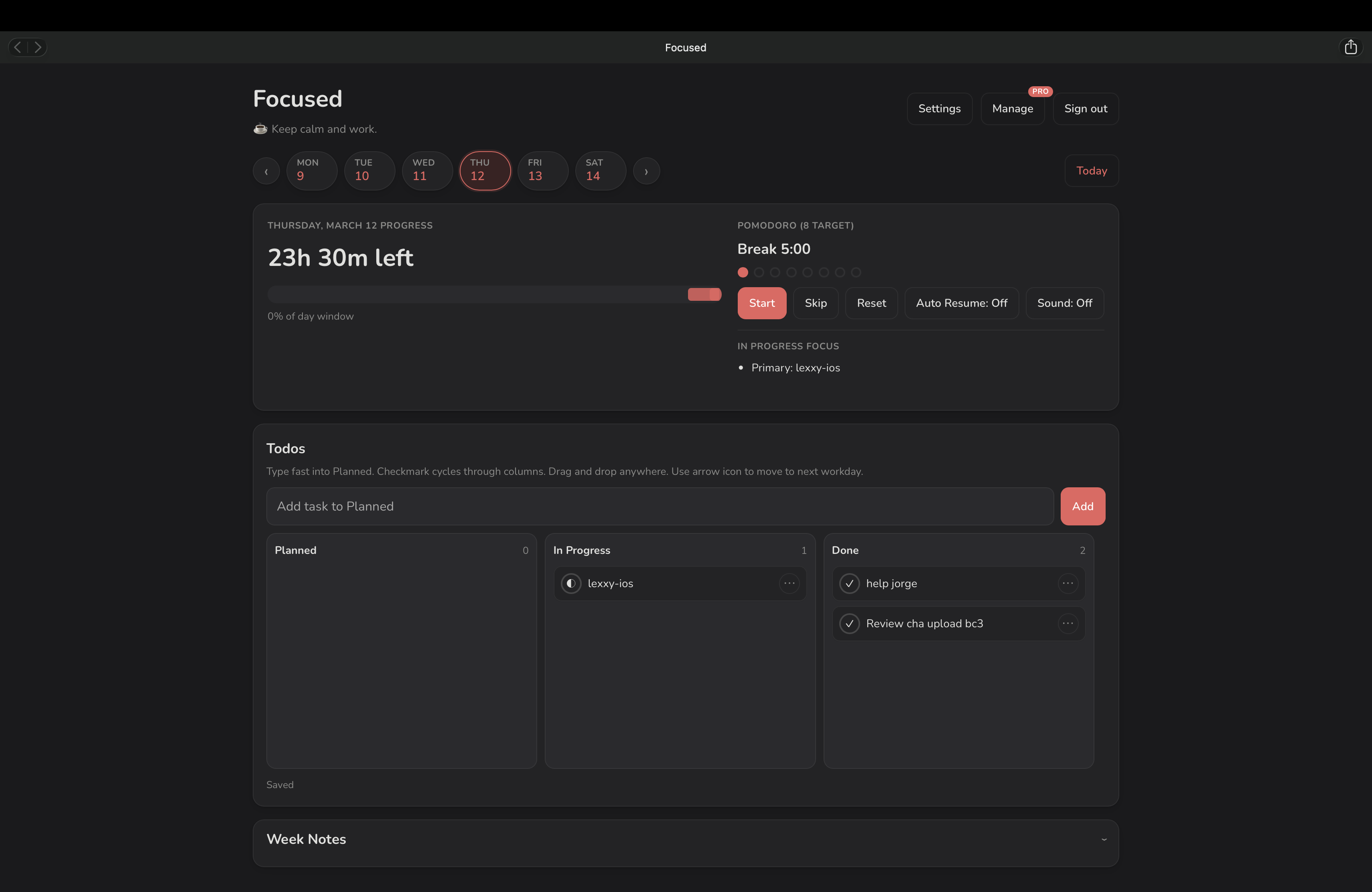1372x892 pixels.
Task: Click the checkmark circle on help jorge
Action: 849,583
